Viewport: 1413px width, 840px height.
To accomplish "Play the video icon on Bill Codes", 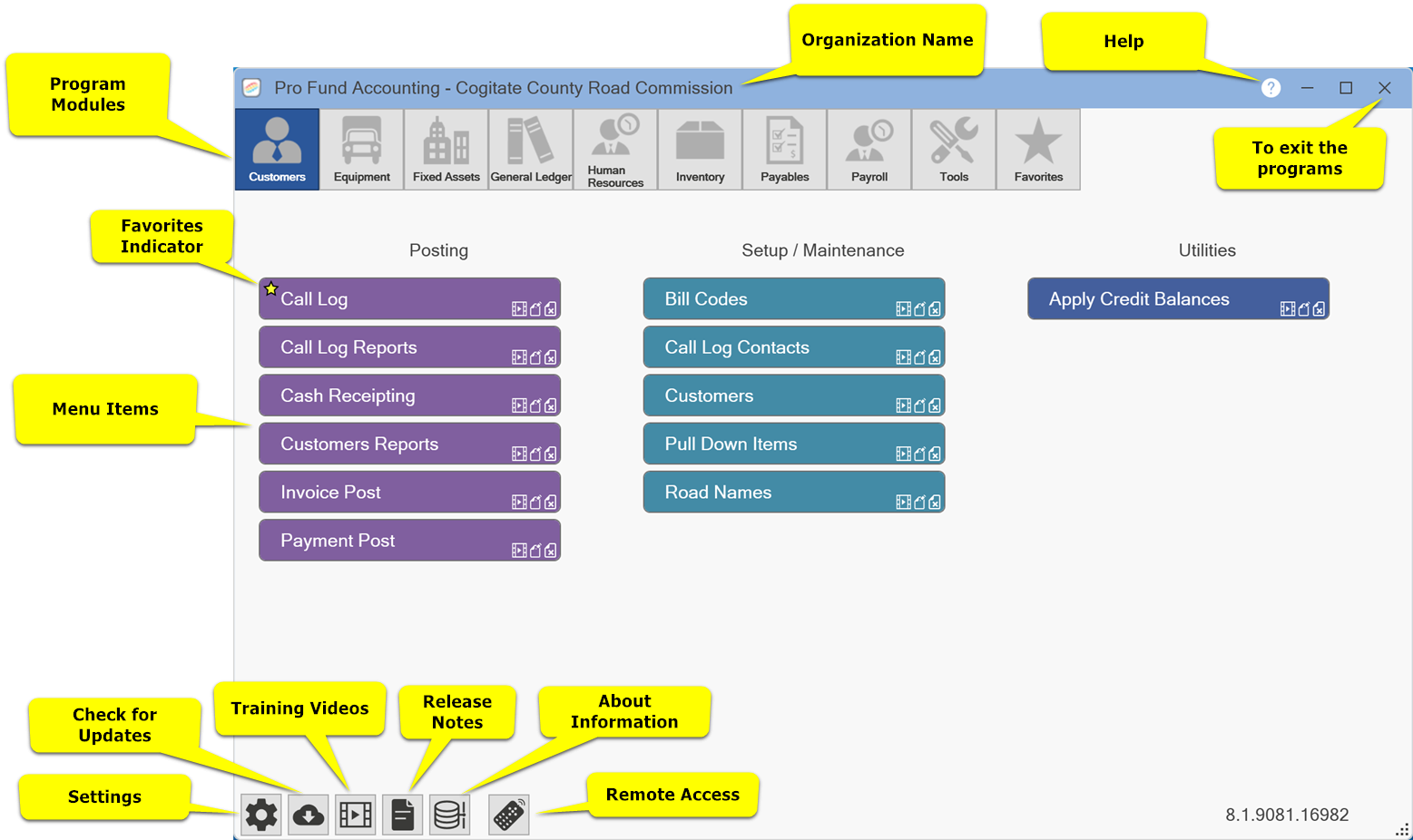I will 904,309.
